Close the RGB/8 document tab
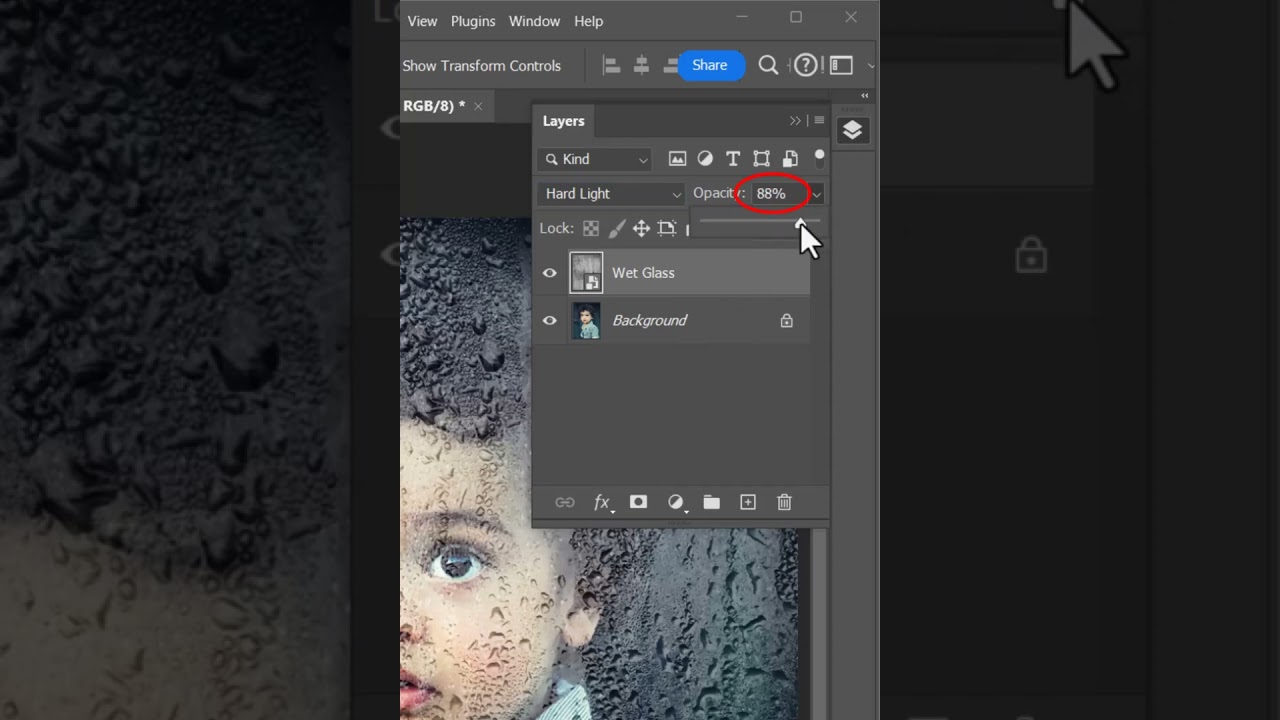The height and width of the screenshot is (720, 1280). pos(478,106)
